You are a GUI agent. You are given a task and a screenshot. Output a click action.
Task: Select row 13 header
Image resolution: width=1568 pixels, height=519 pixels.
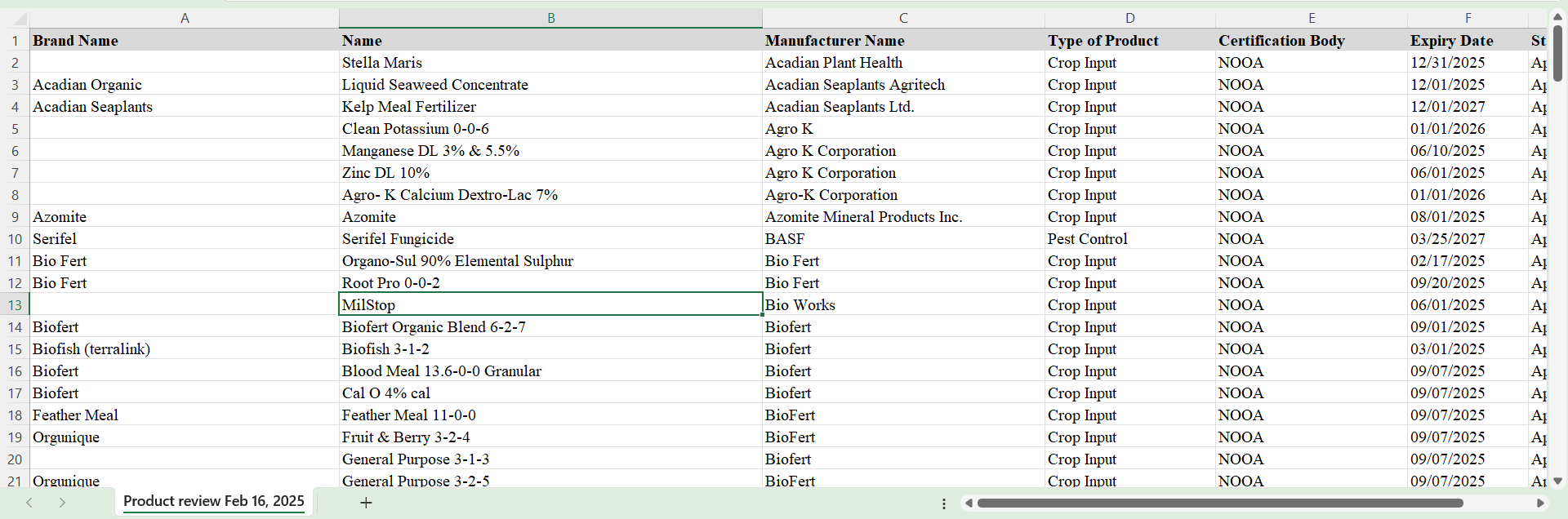tap(15, 305)
